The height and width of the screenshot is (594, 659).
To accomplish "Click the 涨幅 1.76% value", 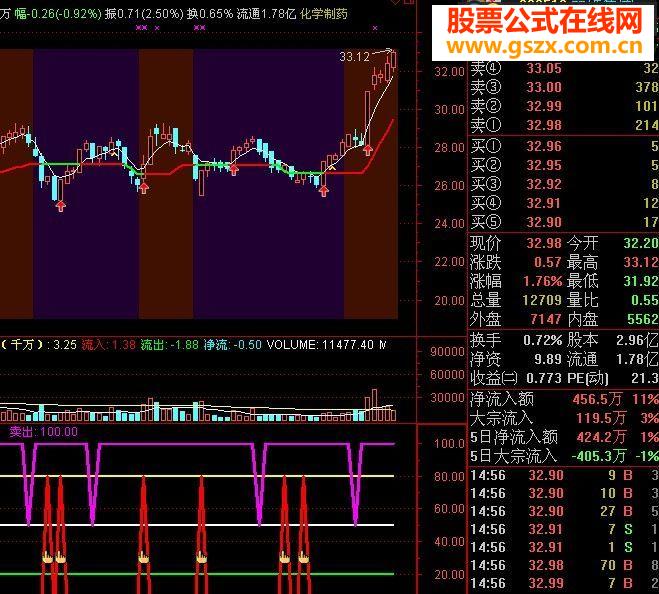I will [x=543, y=281].
